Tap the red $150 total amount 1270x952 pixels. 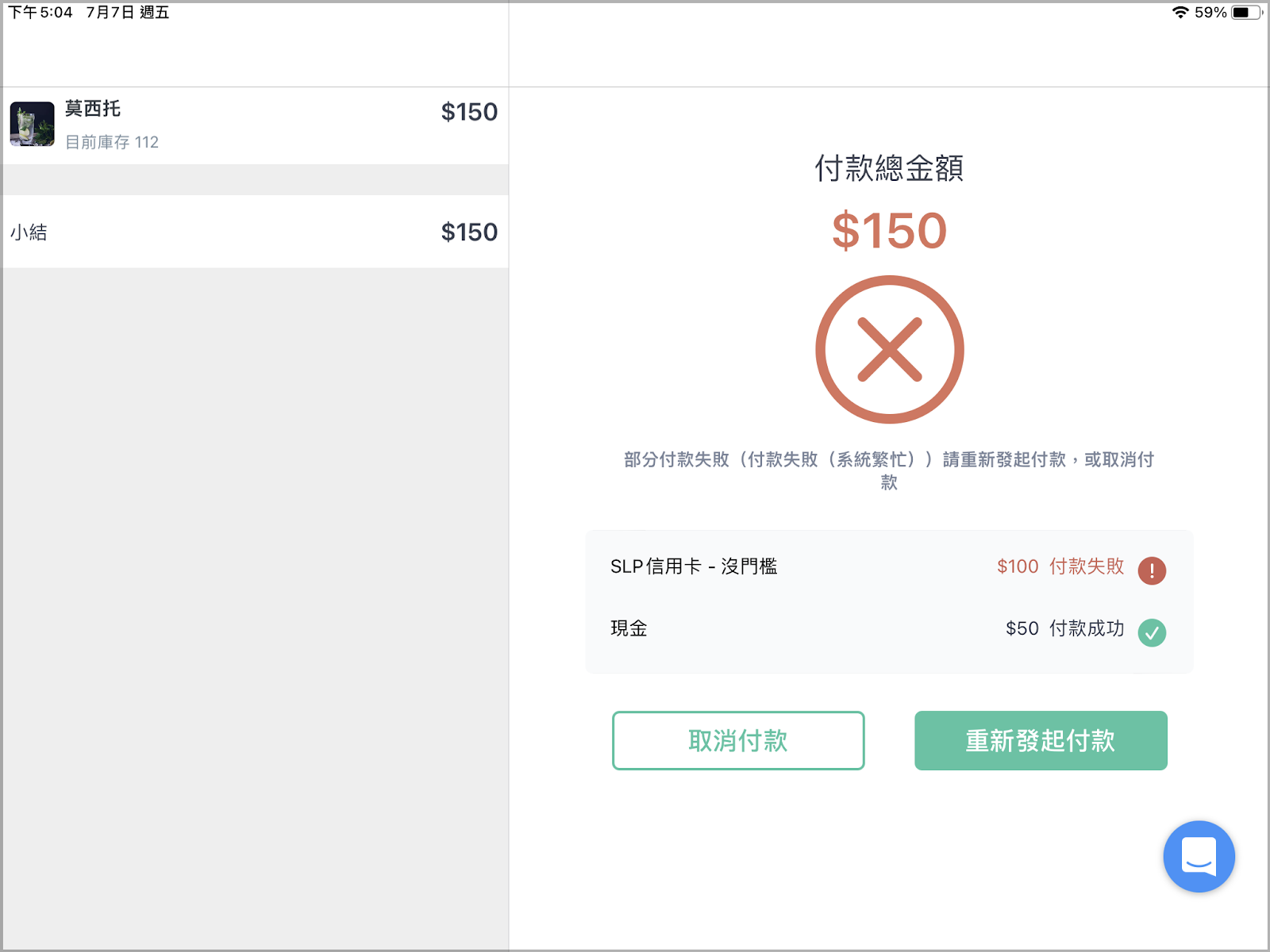[889, 231]
